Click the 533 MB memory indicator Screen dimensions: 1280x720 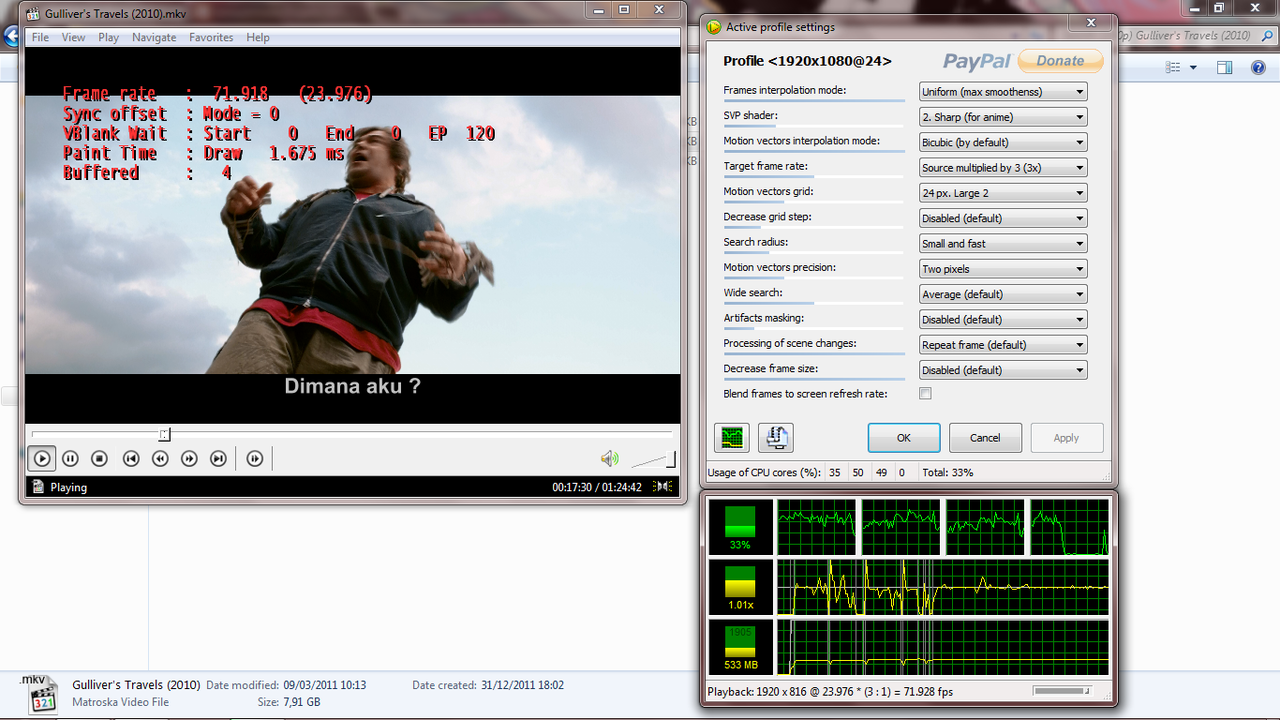point(740,647)
